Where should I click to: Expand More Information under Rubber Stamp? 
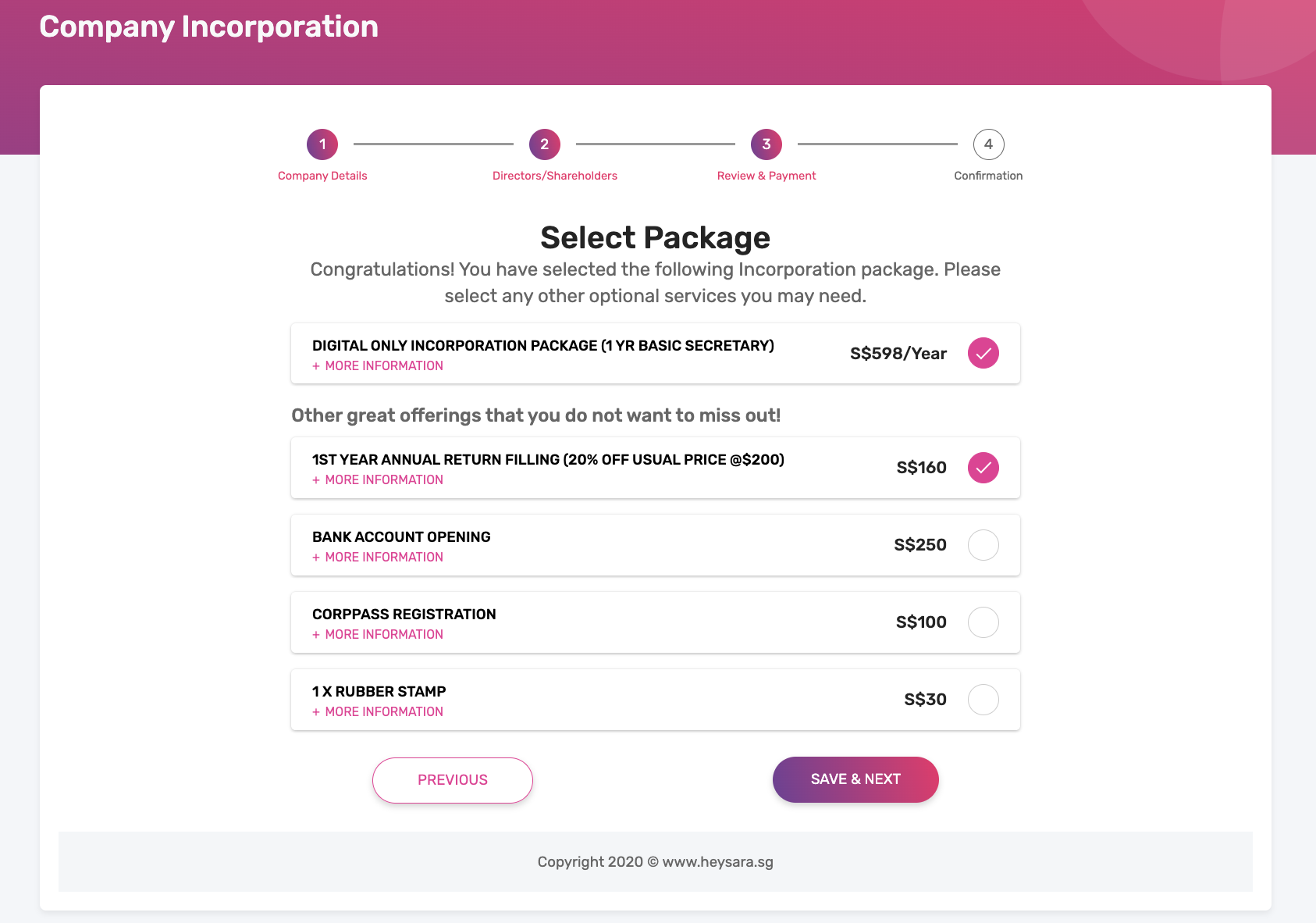pos(378,711)
